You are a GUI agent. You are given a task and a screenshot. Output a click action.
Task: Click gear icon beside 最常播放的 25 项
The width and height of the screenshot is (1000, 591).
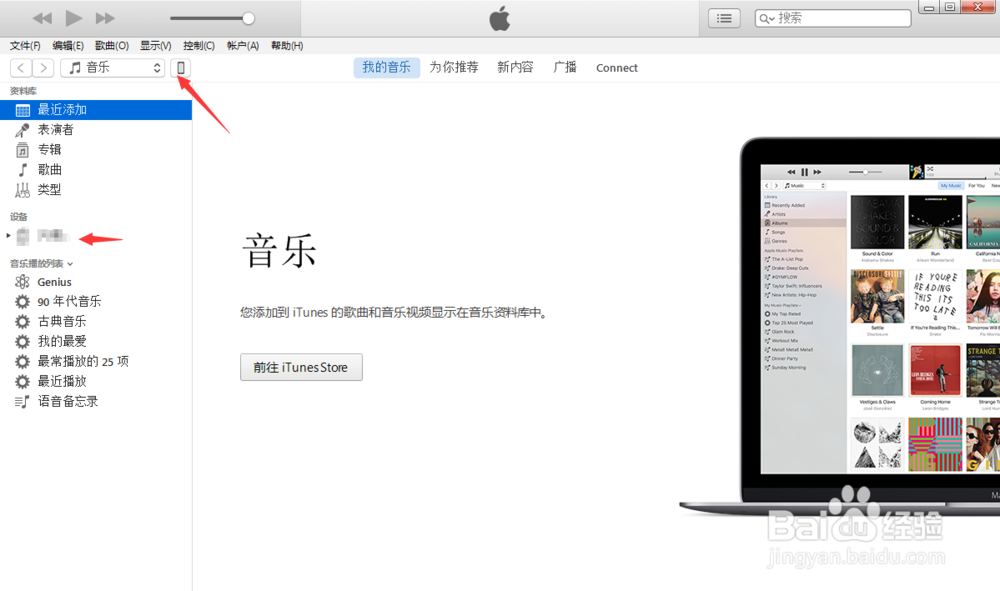click(22, 361)
